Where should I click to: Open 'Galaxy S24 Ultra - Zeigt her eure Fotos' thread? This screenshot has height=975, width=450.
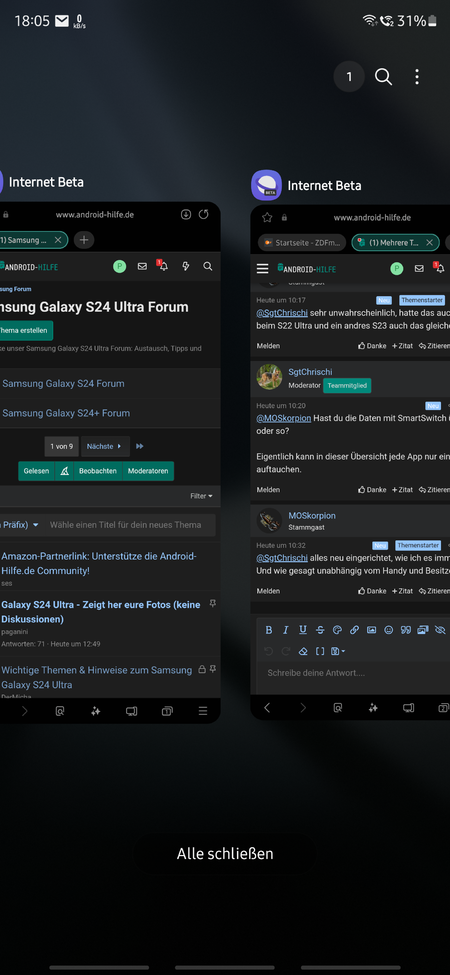(x=101, y=612)
